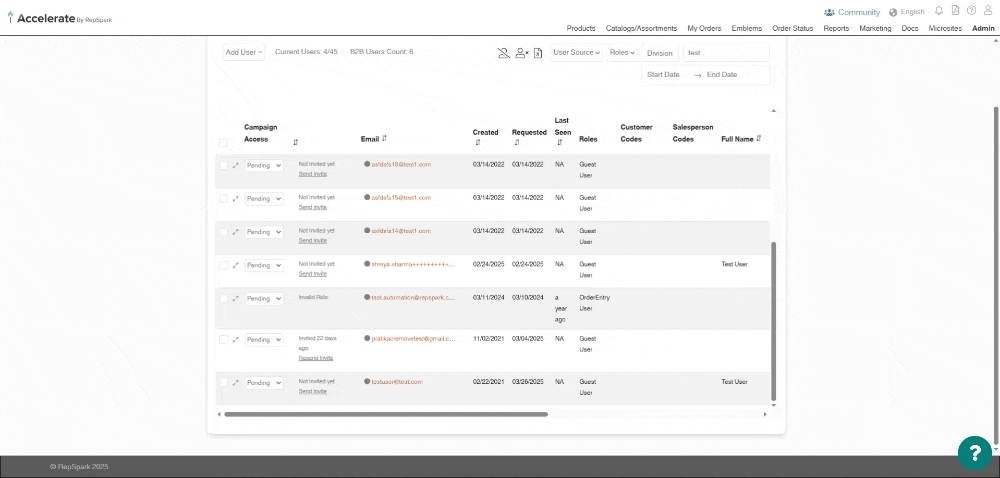Sort by the Created column arrows
The image size is (1000, 478).
click(478, 143)
